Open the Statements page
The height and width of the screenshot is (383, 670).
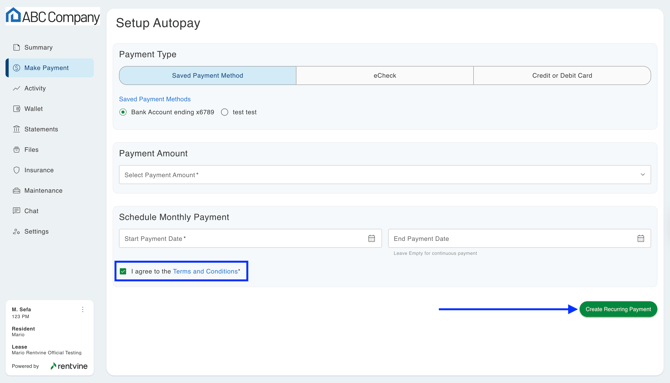[50, 129]
